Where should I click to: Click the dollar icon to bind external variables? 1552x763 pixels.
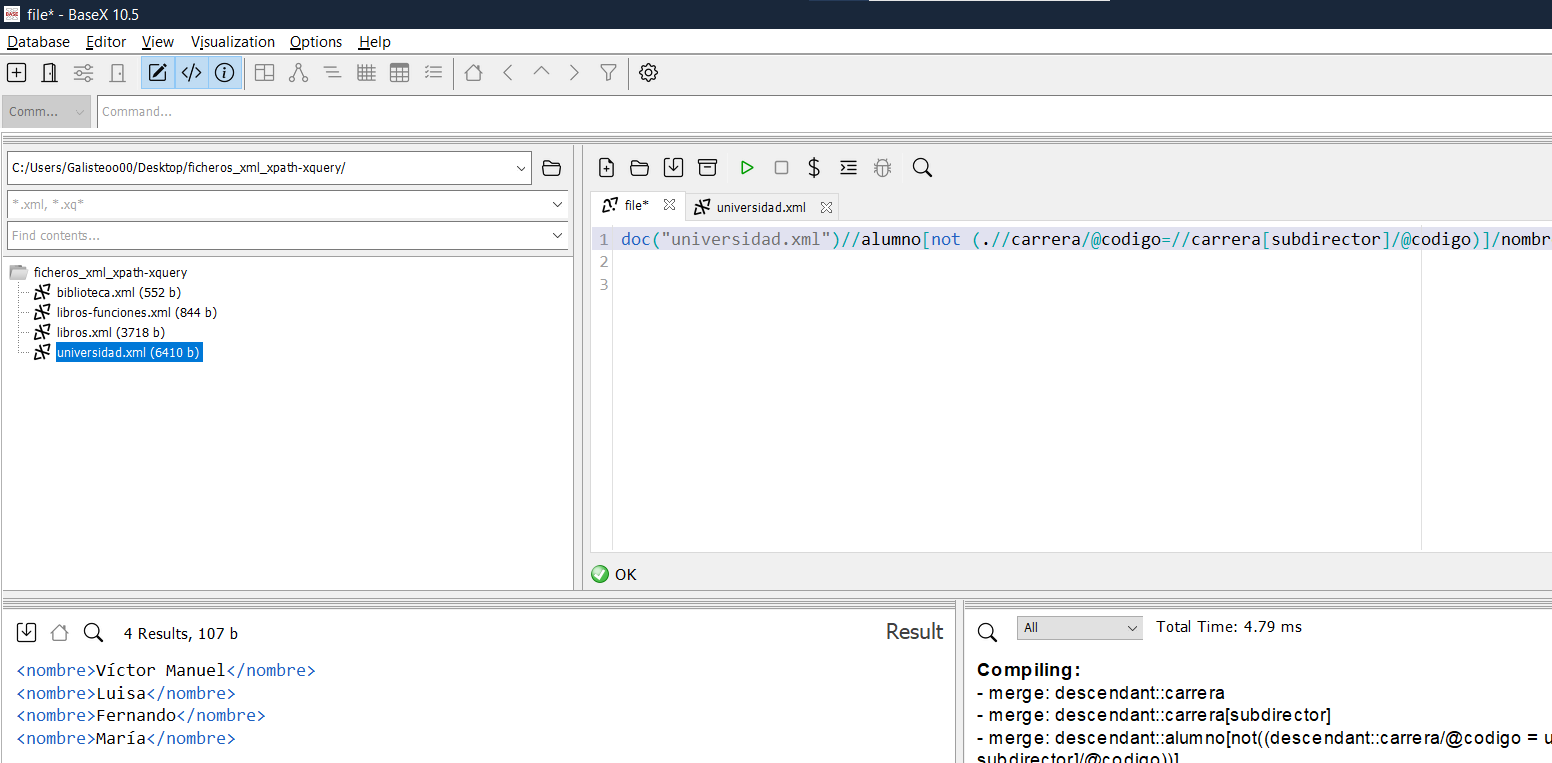coord(814,167)
